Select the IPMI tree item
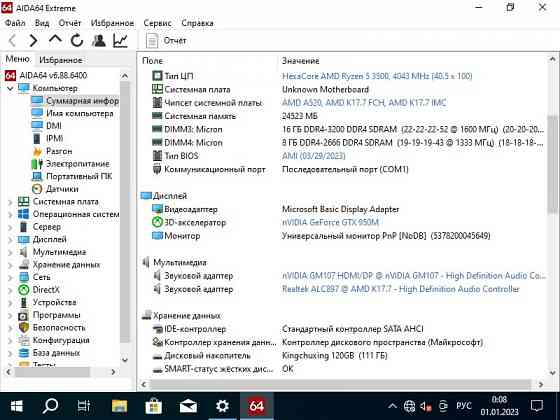The width and height of the screenshot is (560, 420). click(54, 138)
